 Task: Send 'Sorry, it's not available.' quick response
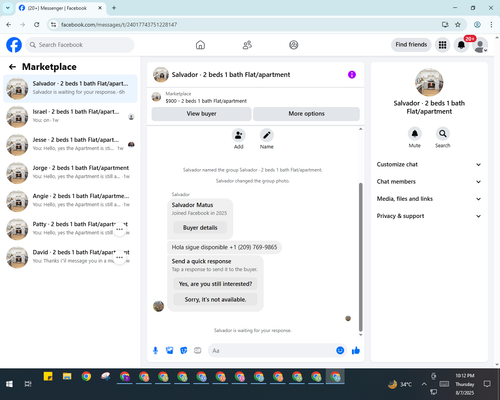215,300
